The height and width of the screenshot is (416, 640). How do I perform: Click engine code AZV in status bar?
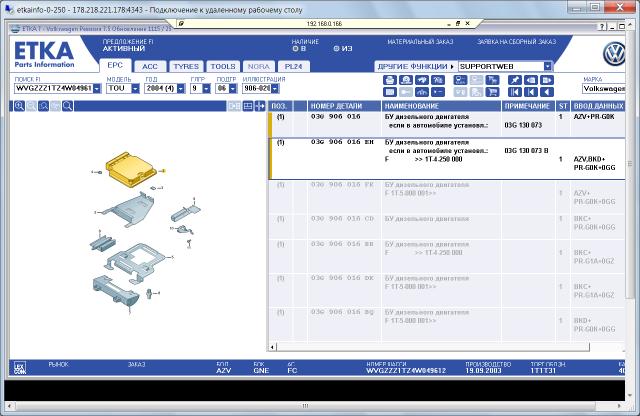pos(224,371)
